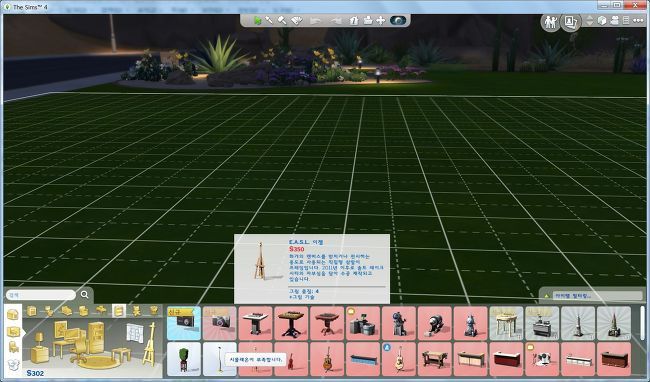Select the third gold room-type icon

67,311
